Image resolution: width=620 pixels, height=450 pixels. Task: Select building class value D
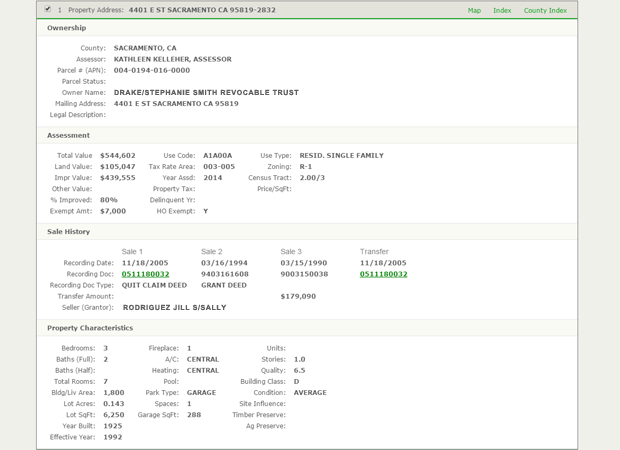tap(297, 381)
